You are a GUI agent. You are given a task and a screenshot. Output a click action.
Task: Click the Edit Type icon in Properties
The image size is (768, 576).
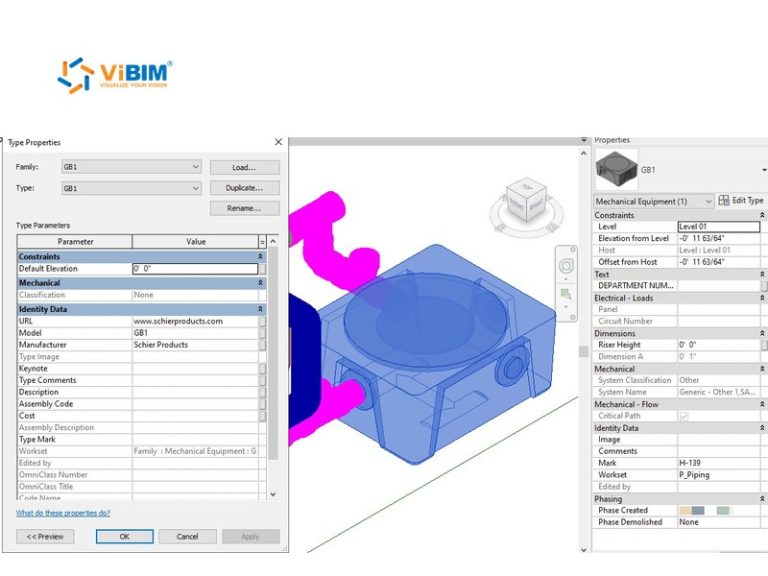point(723,200)
